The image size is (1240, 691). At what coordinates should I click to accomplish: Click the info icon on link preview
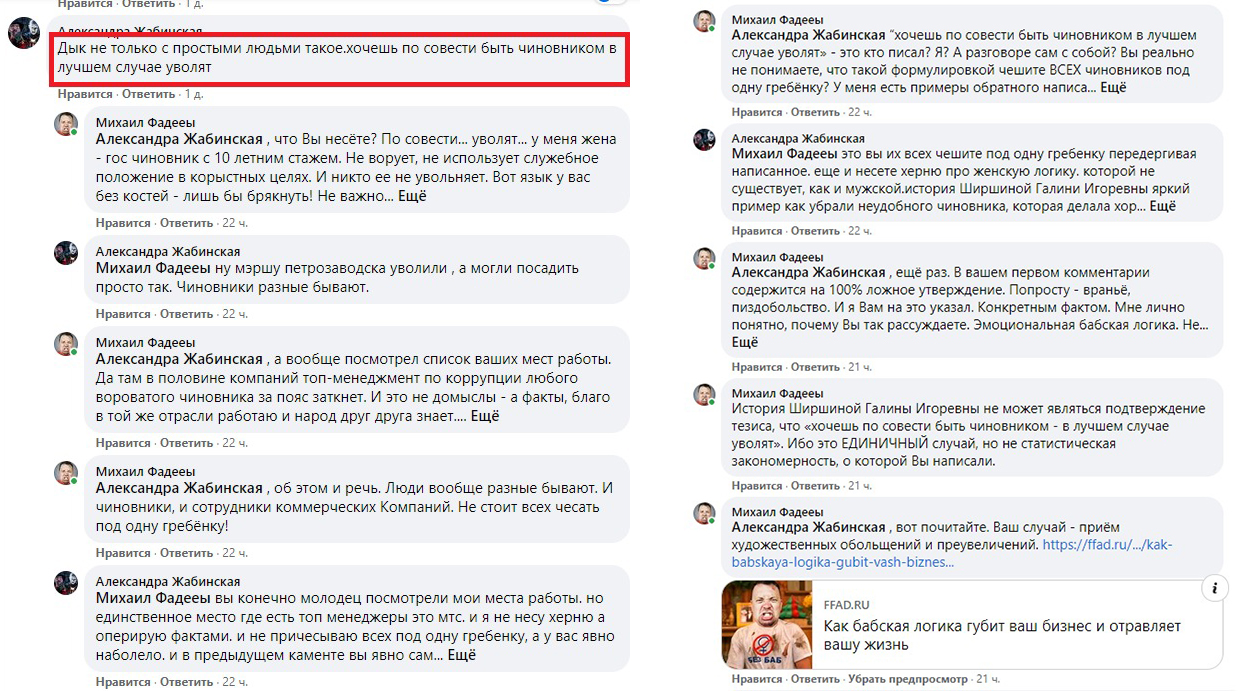click(x=1214, y=588)
